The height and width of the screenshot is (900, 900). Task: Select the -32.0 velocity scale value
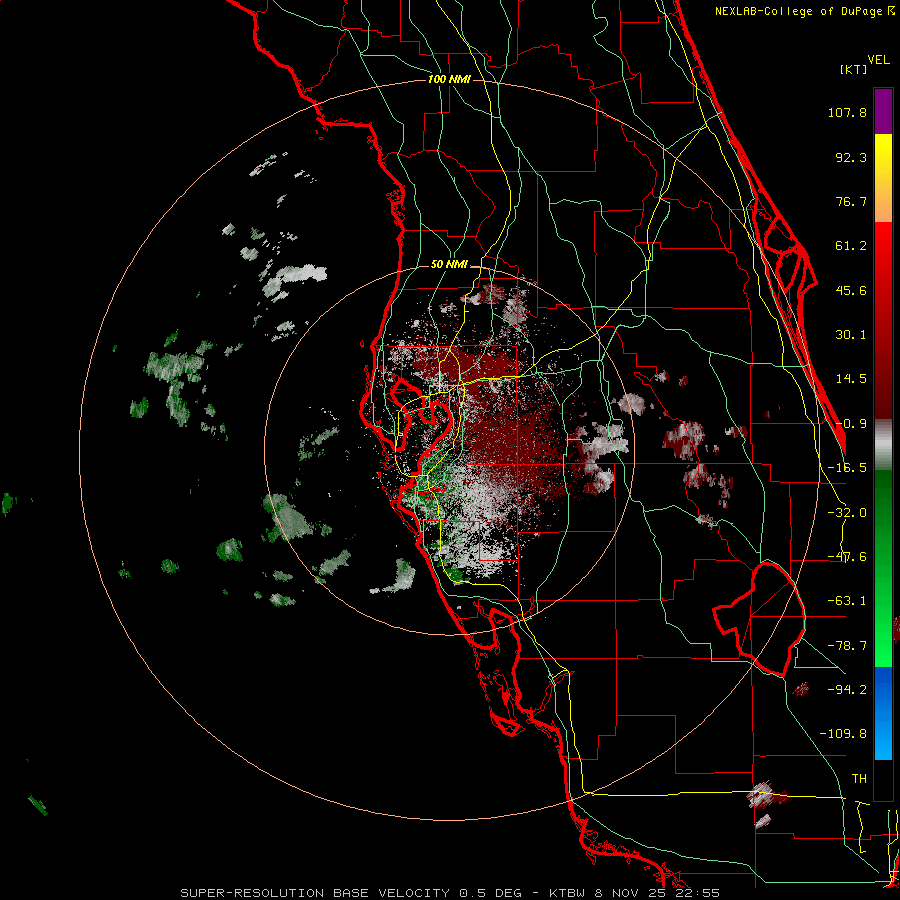pos(847,513)
